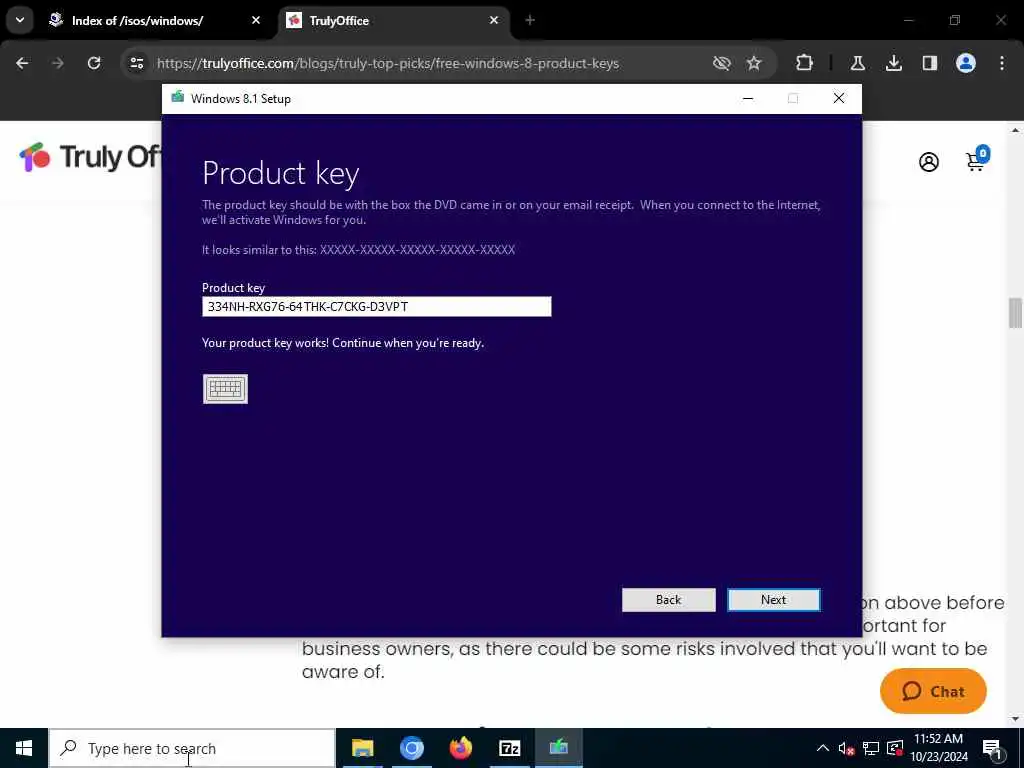Go forward in the browser
This screenshot has width=1024, height=768.
point(58,63)
